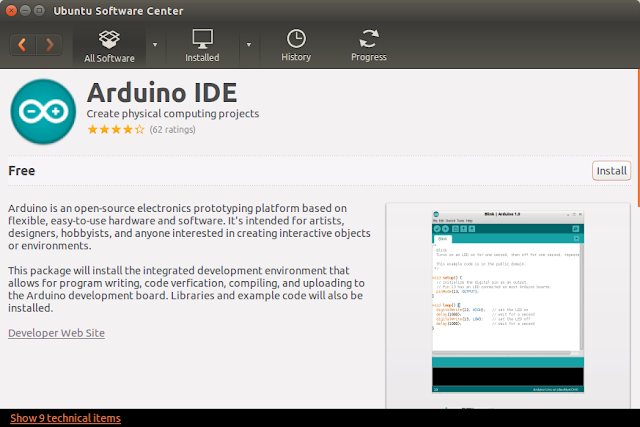This screenshot has height=427, width=640.
Task: Click the Arduino IDE title
Action: pyautogui.click(x=162, y=92)
